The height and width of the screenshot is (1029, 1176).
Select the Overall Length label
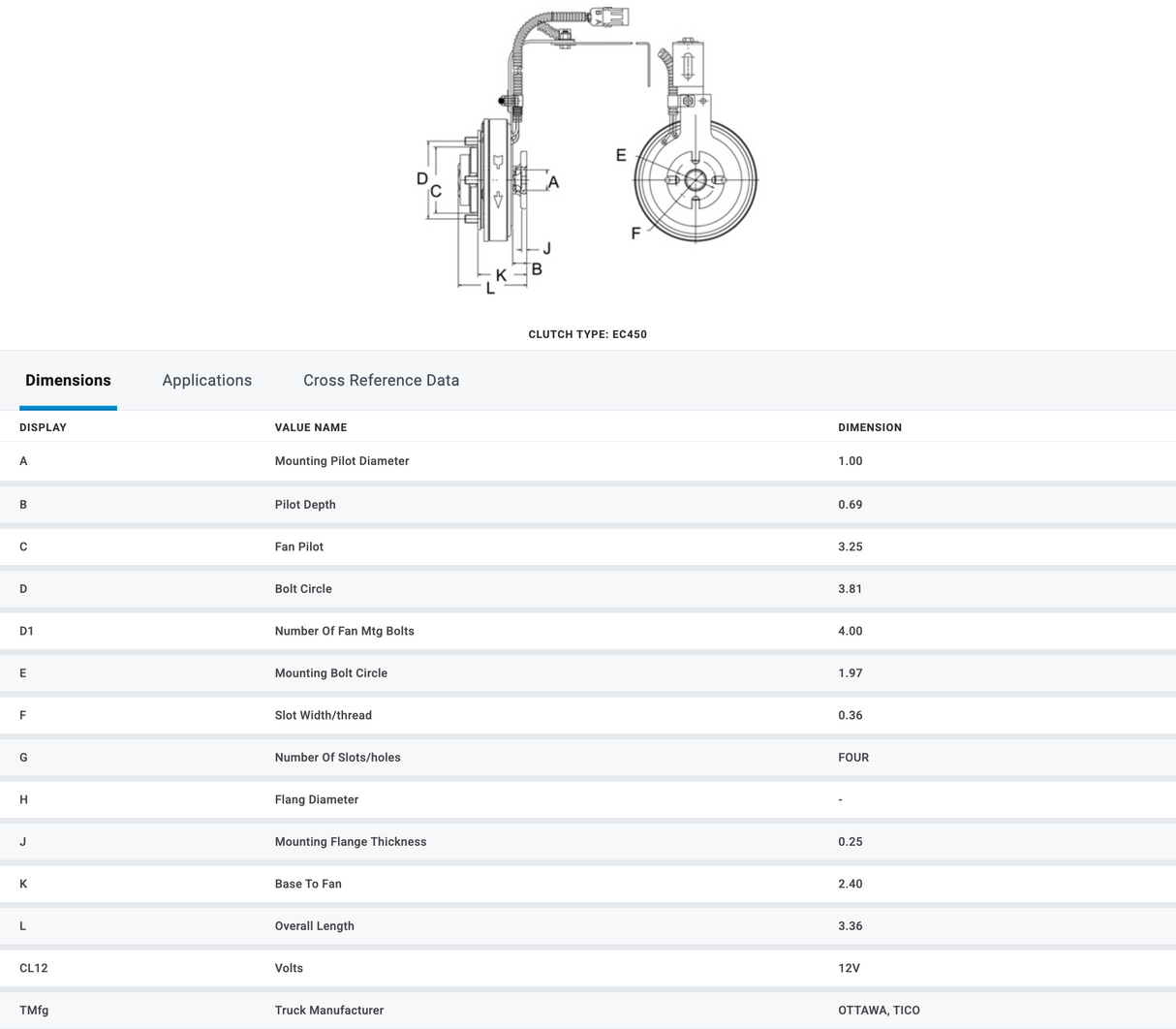[315, 926]
